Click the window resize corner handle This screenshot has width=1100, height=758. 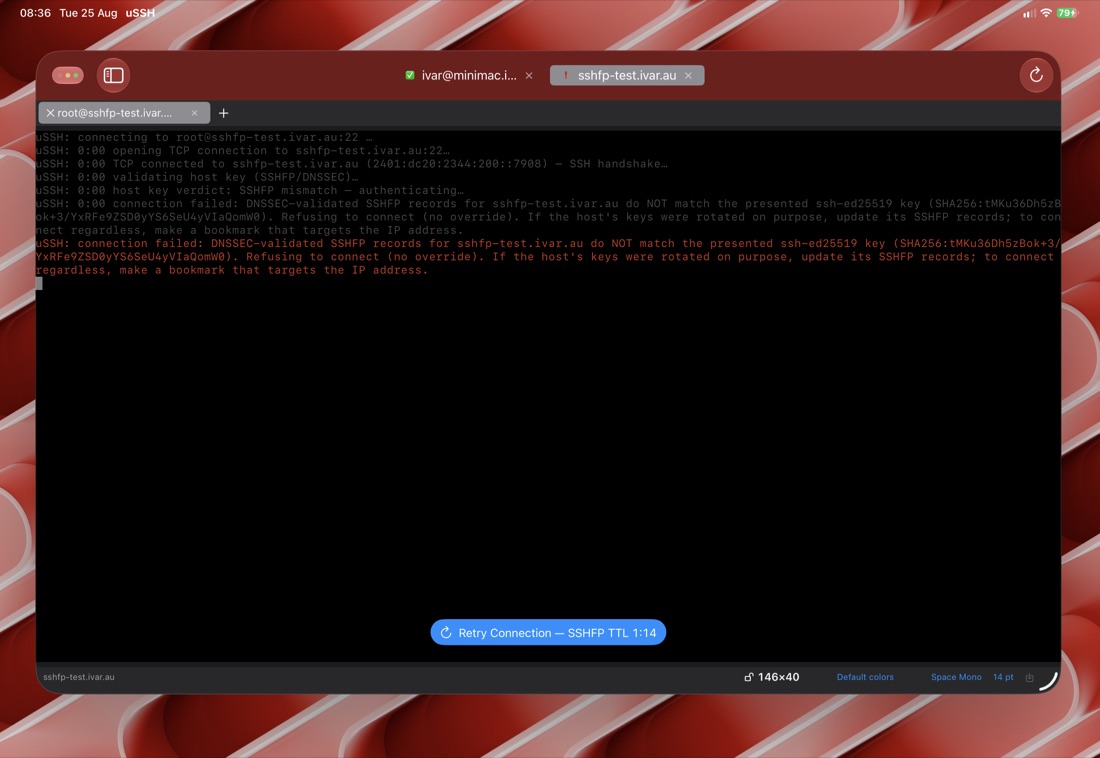click(x=1048, y=681)
